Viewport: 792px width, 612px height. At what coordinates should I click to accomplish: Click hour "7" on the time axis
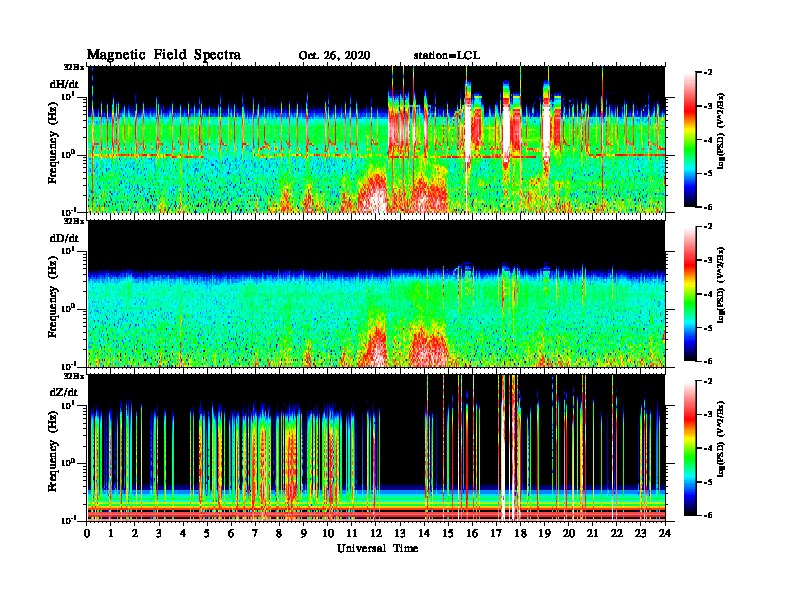[x=255, y=533]
